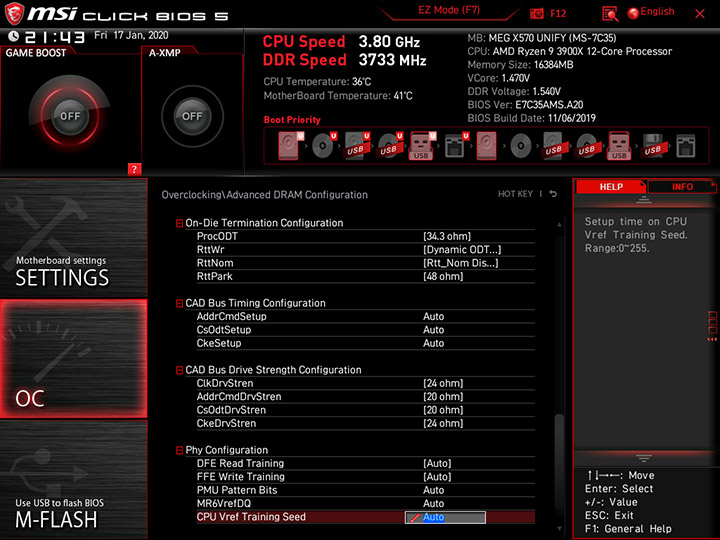
Task: Toggle the GAME BOOST knob
Action: coord(70,116)
